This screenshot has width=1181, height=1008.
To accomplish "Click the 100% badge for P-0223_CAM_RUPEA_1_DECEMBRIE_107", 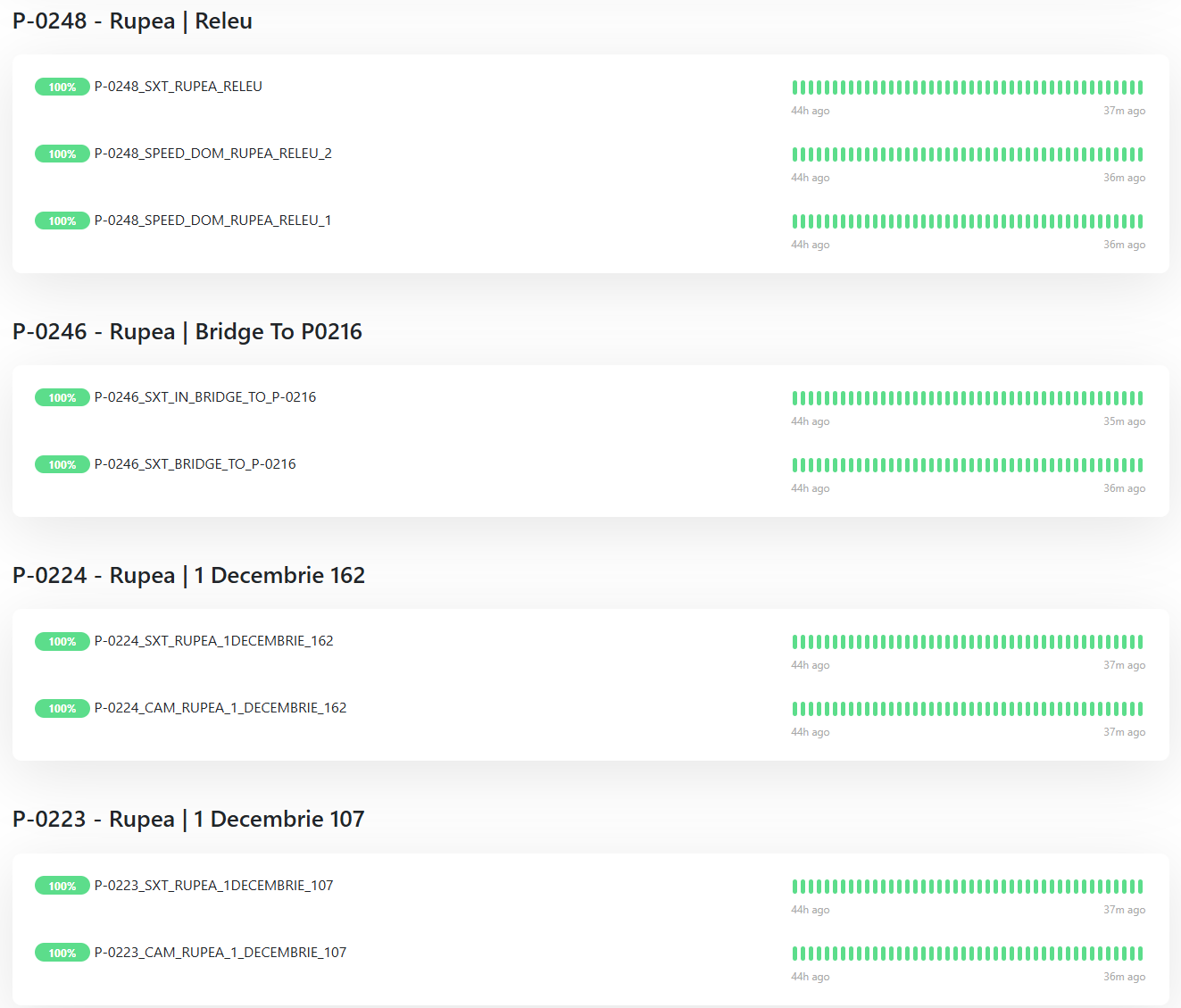I will pyautogui.click(x=62, y=953).
